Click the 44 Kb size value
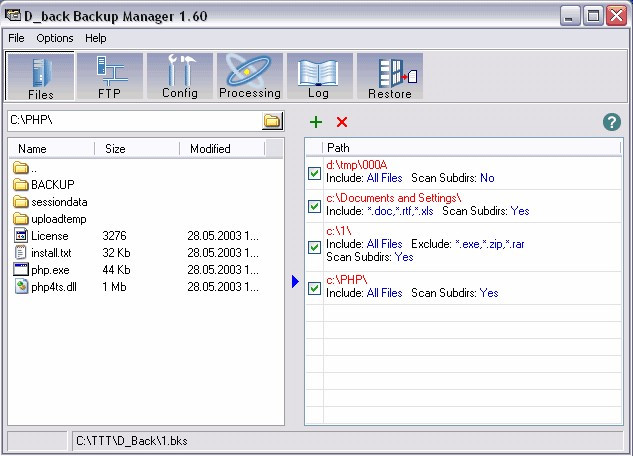The width and height of the screenshot is (633, 456). click(116, 270)
